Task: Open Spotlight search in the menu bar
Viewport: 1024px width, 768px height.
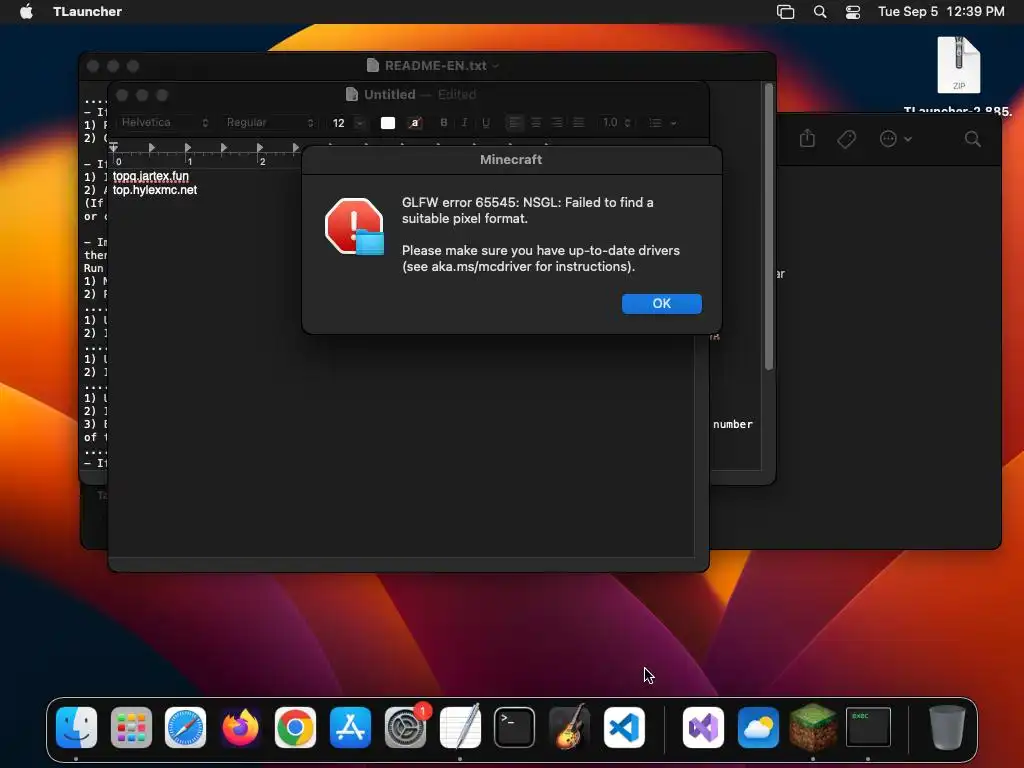Action: [x=820, y=11]
